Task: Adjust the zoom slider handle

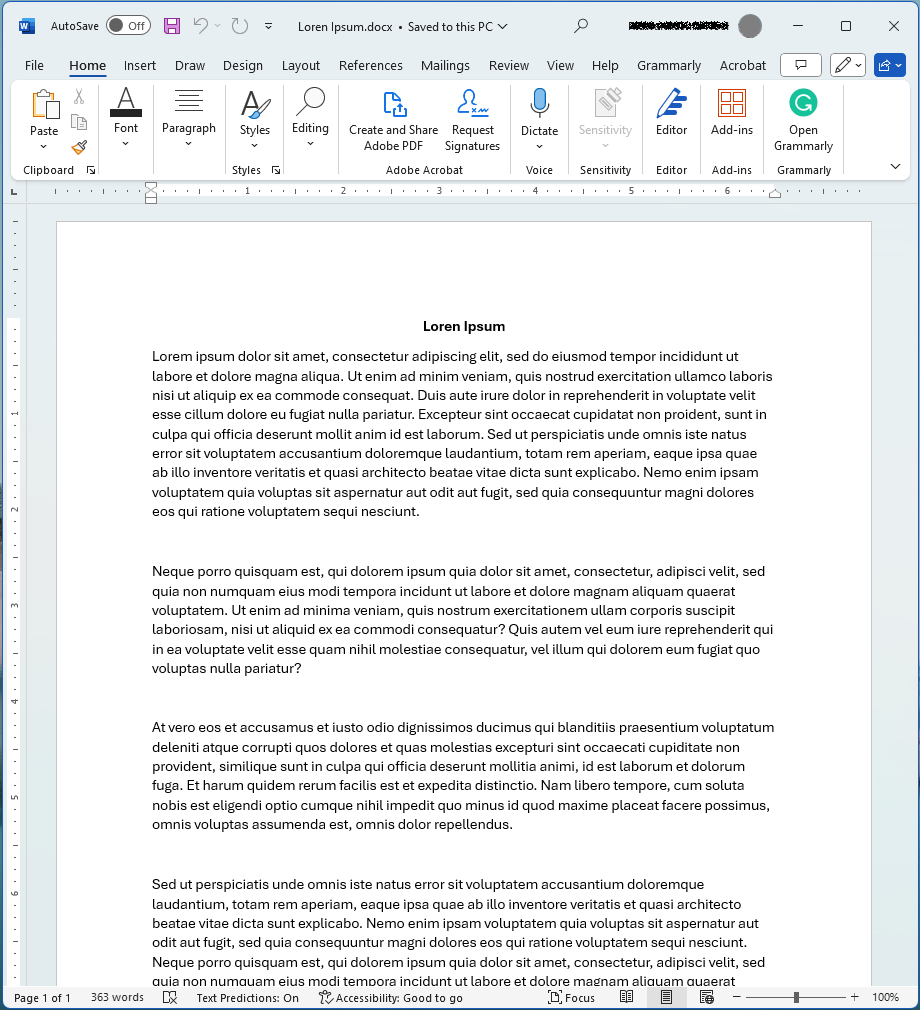Action: click(796, 997)
